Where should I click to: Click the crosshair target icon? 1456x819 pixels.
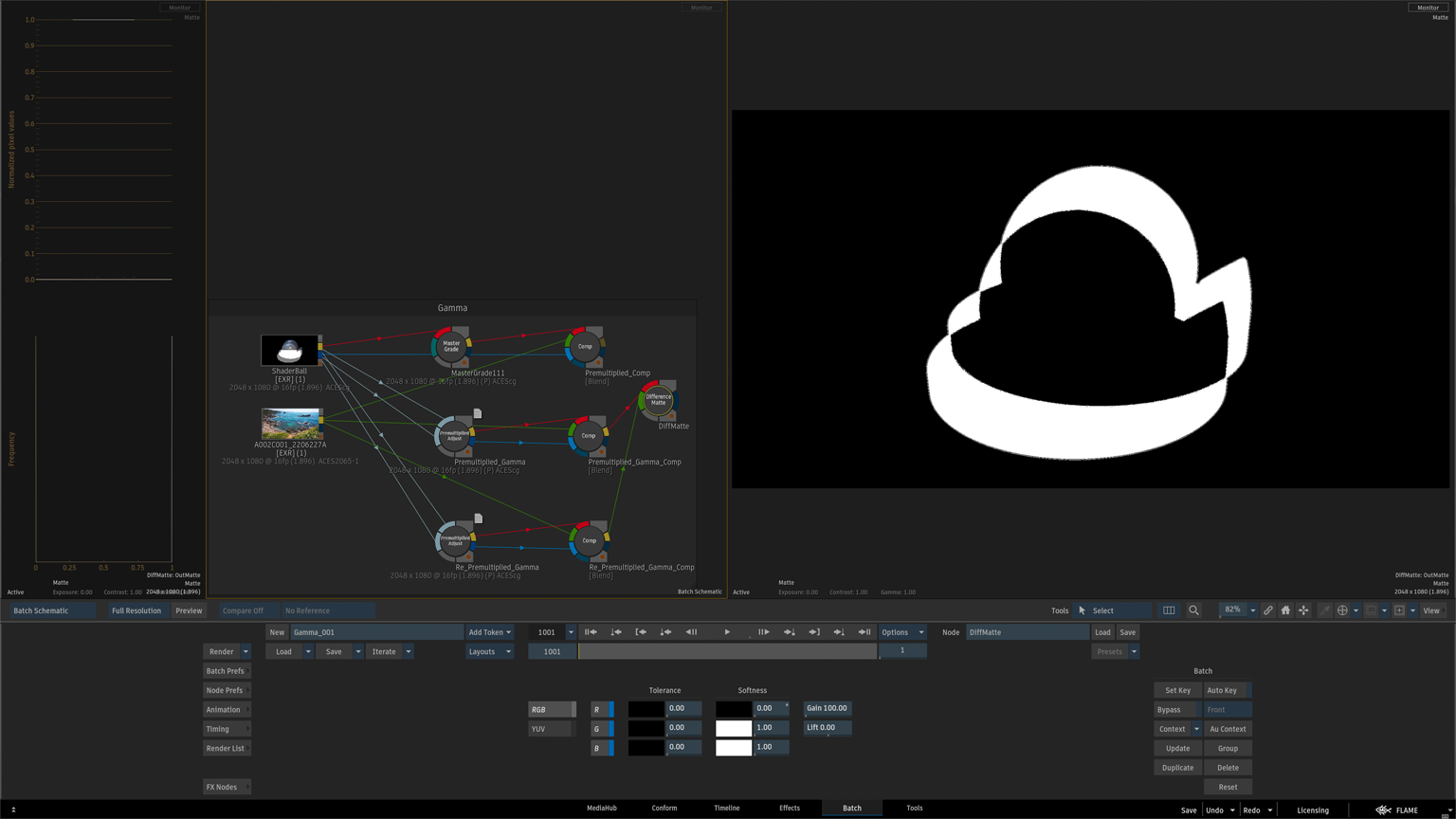(x=1342, y=610)
